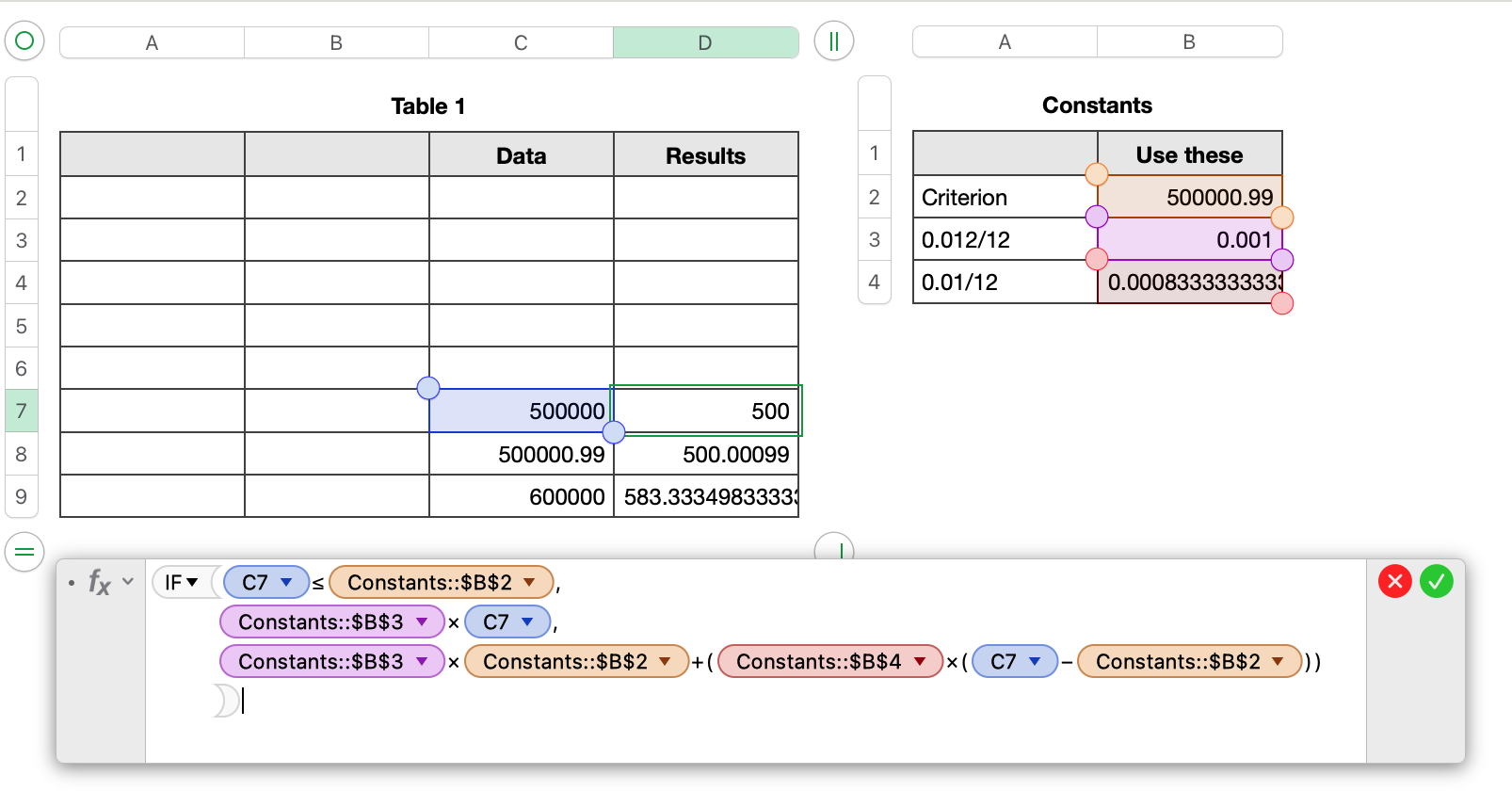Select row 1 header of Table 1

22,153
